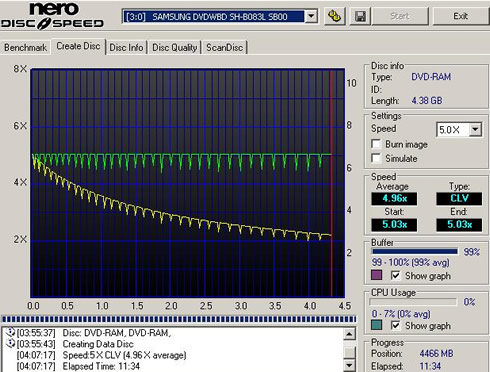Uncheck CPU Usage Show graph checkbox
Viewport: 490px width, 372px height.
click(x=396, y=325)
